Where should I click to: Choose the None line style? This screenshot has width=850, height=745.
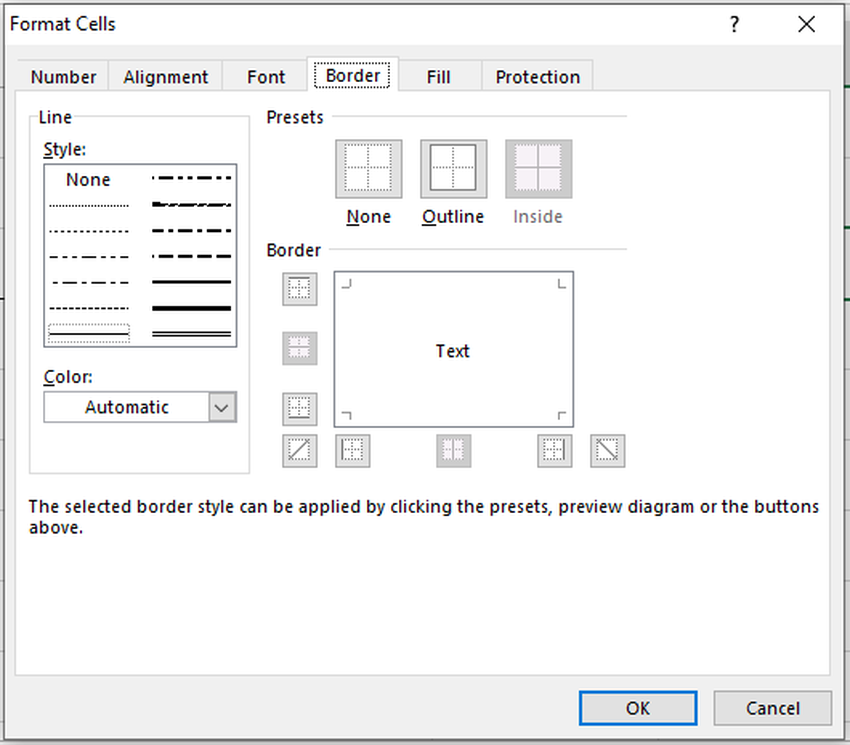[88, 180]
